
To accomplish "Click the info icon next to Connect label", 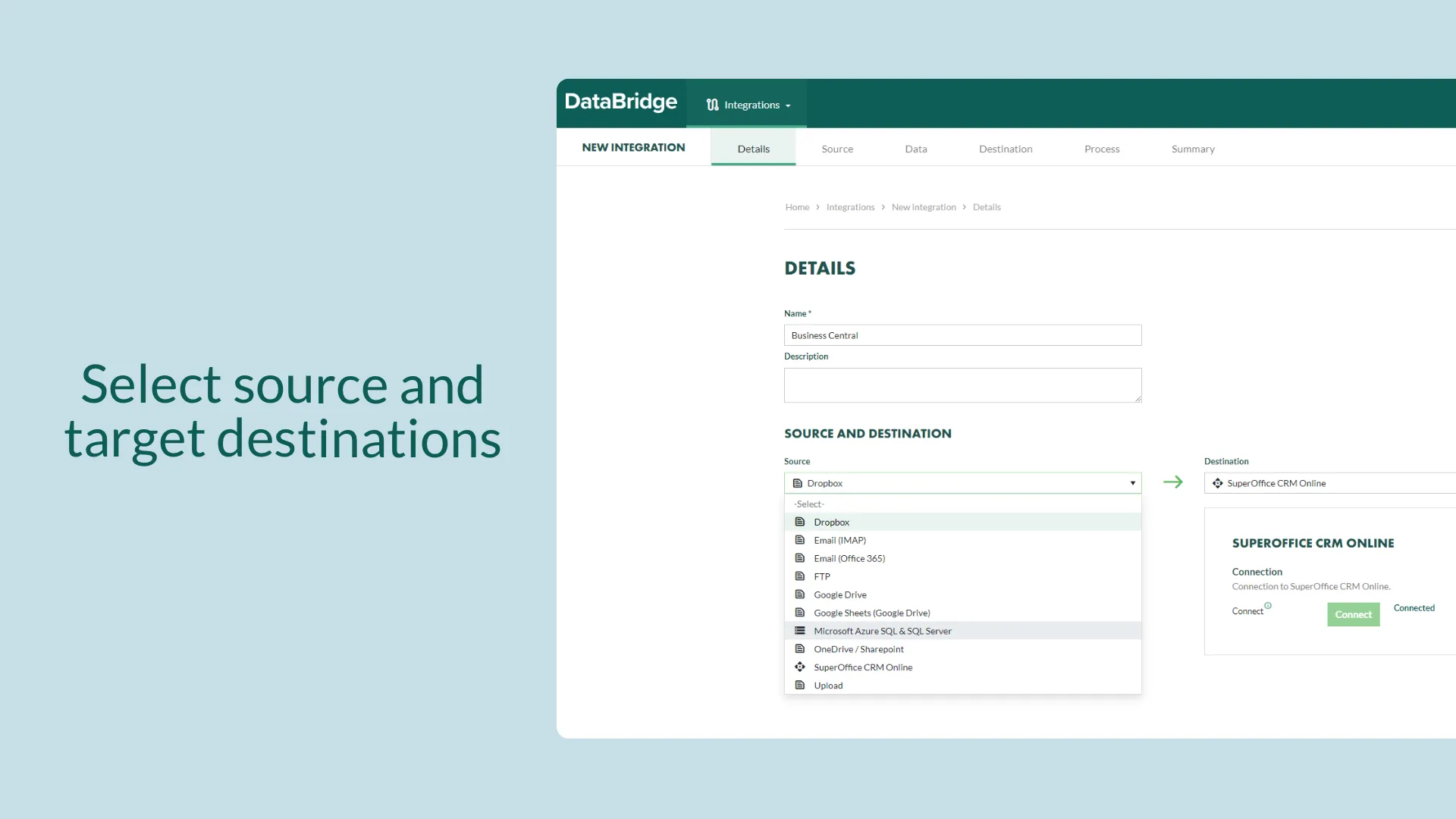I will [1268, 606].
